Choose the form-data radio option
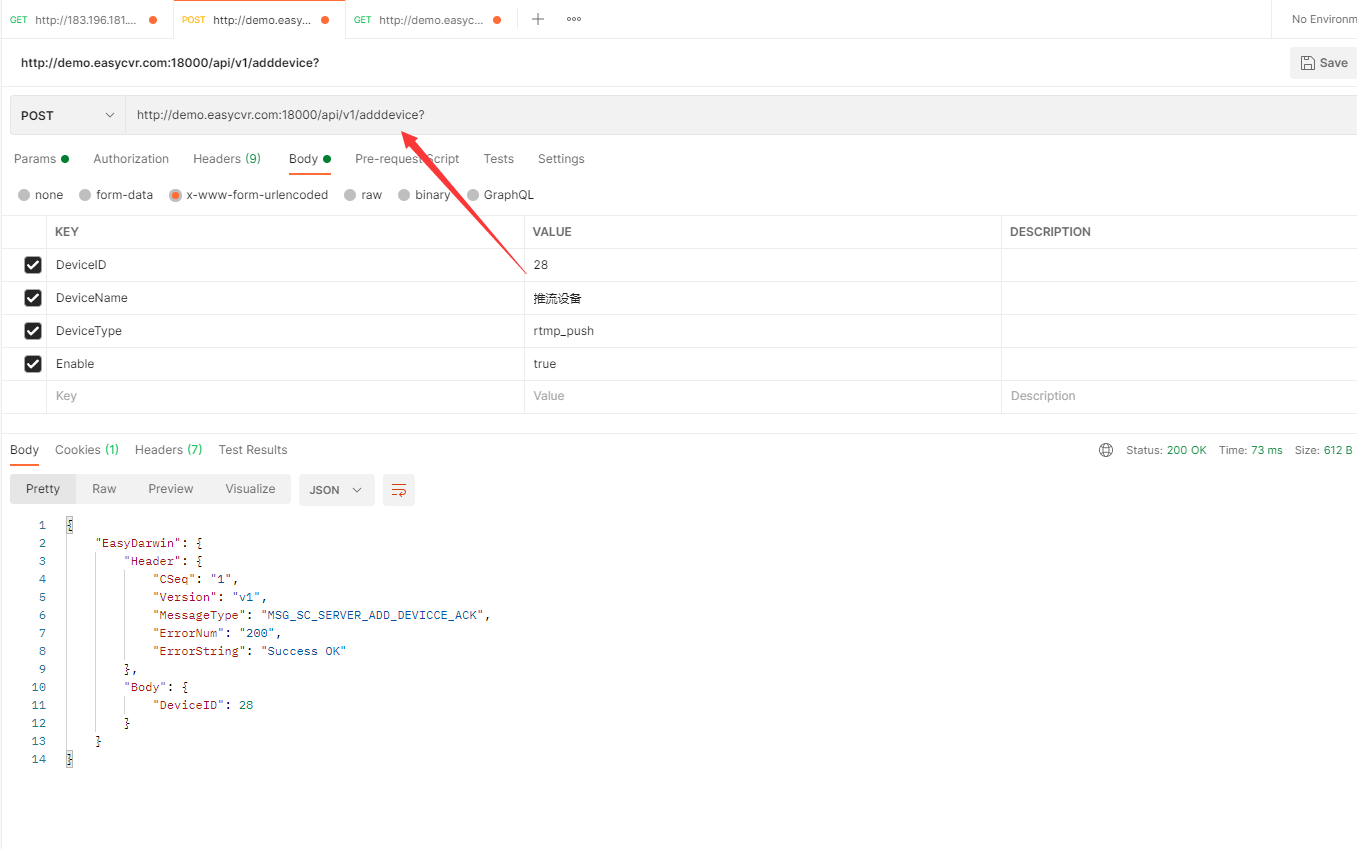This screenshot has height=849, width=1357. point(86,195)
